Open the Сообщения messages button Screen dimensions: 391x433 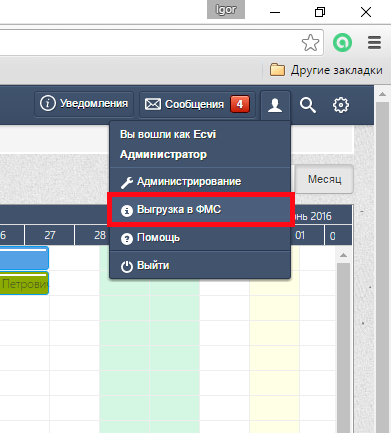tap(197, 104)
